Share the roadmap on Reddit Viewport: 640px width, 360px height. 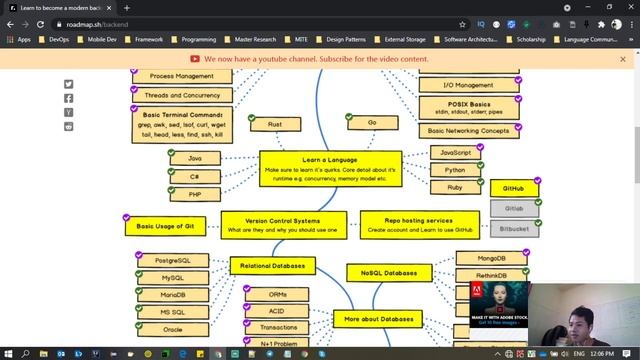coord(69,127)
